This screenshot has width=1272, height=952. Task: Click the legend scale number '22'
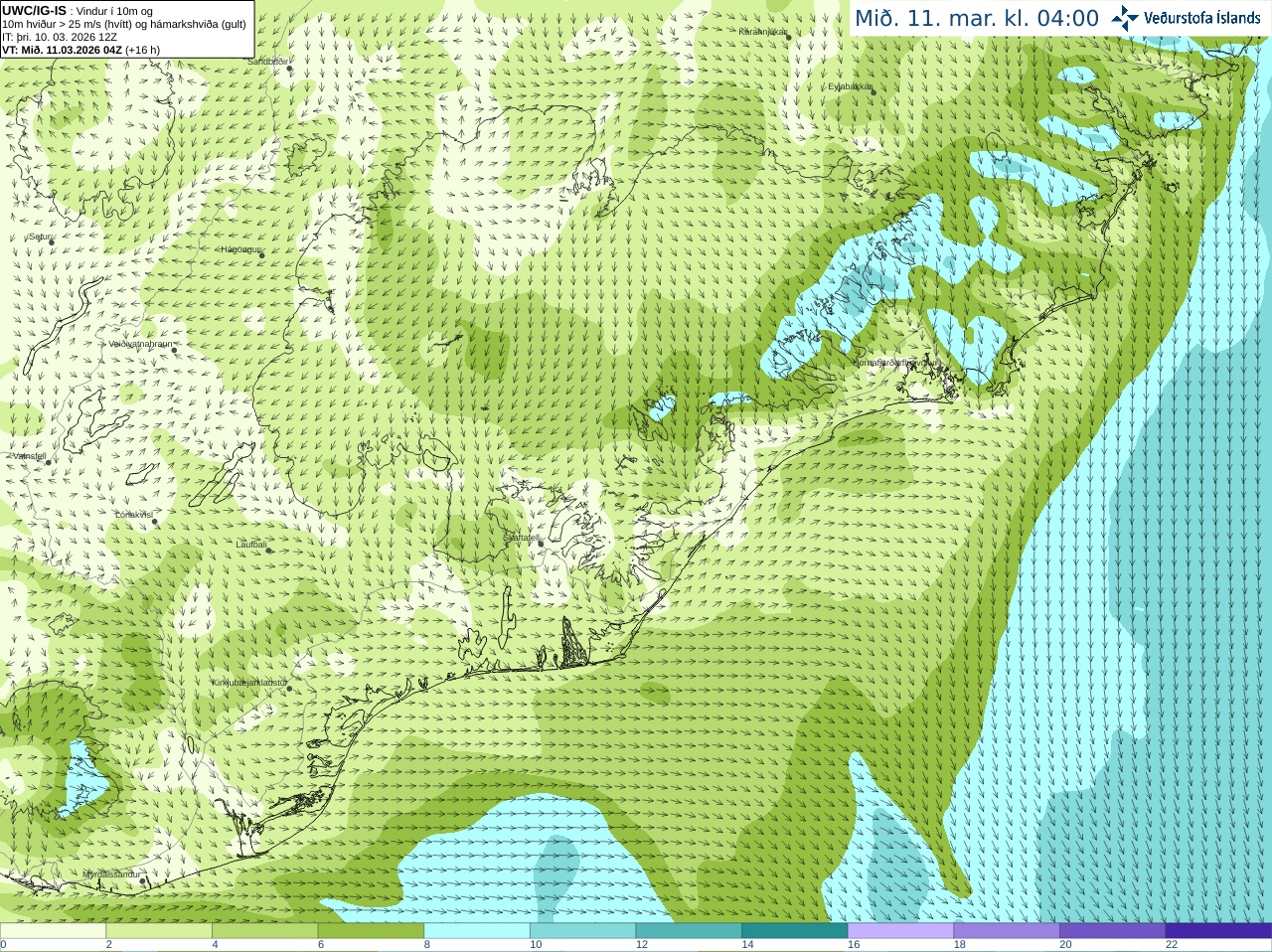pos(1172,945)
